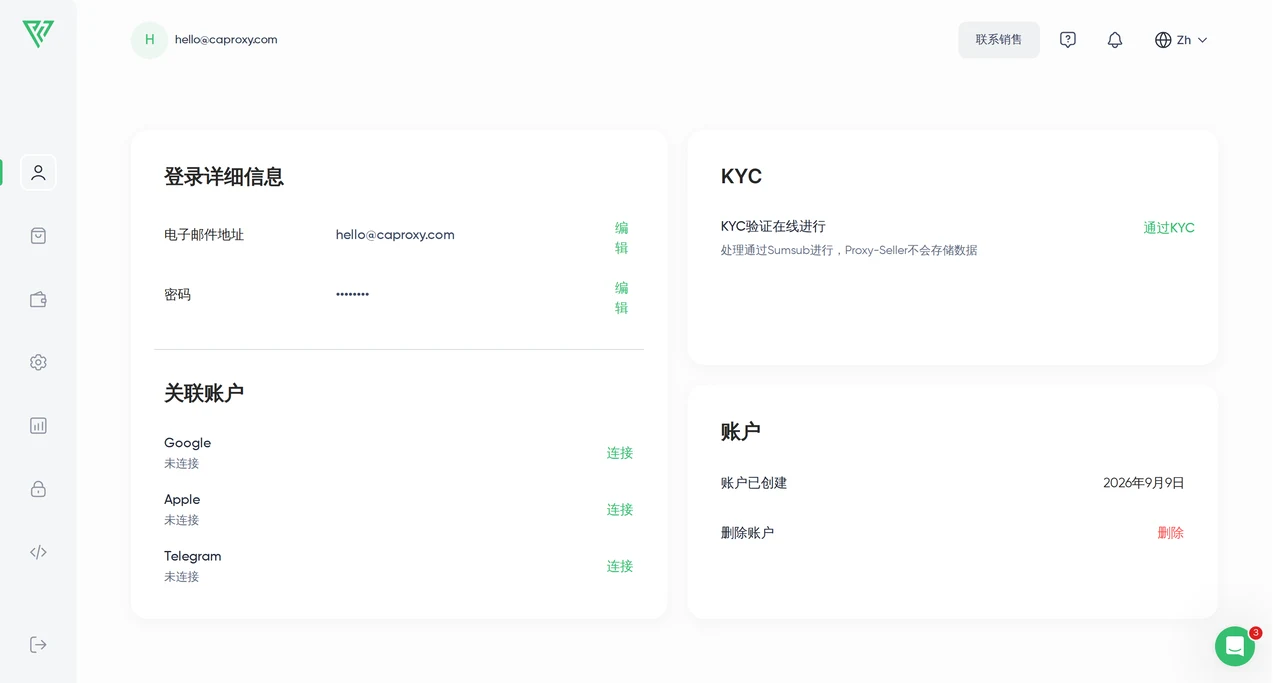1280x683 pixels.
Task: Click the 电子邮件地址 label
Action: click(204, 235)
